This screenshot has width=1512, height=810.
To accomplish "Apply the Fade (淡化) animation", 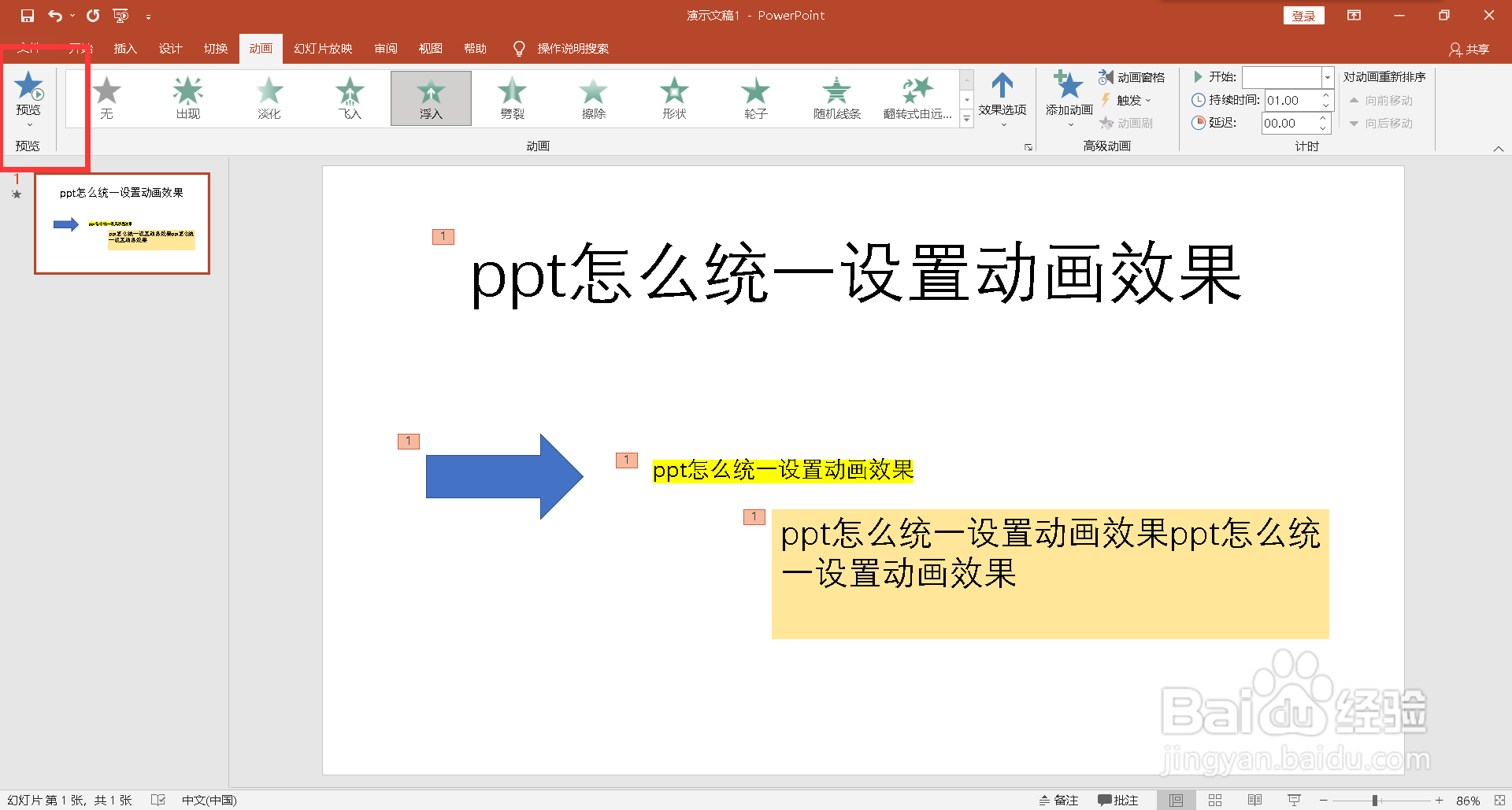I will tap(269, 98).
